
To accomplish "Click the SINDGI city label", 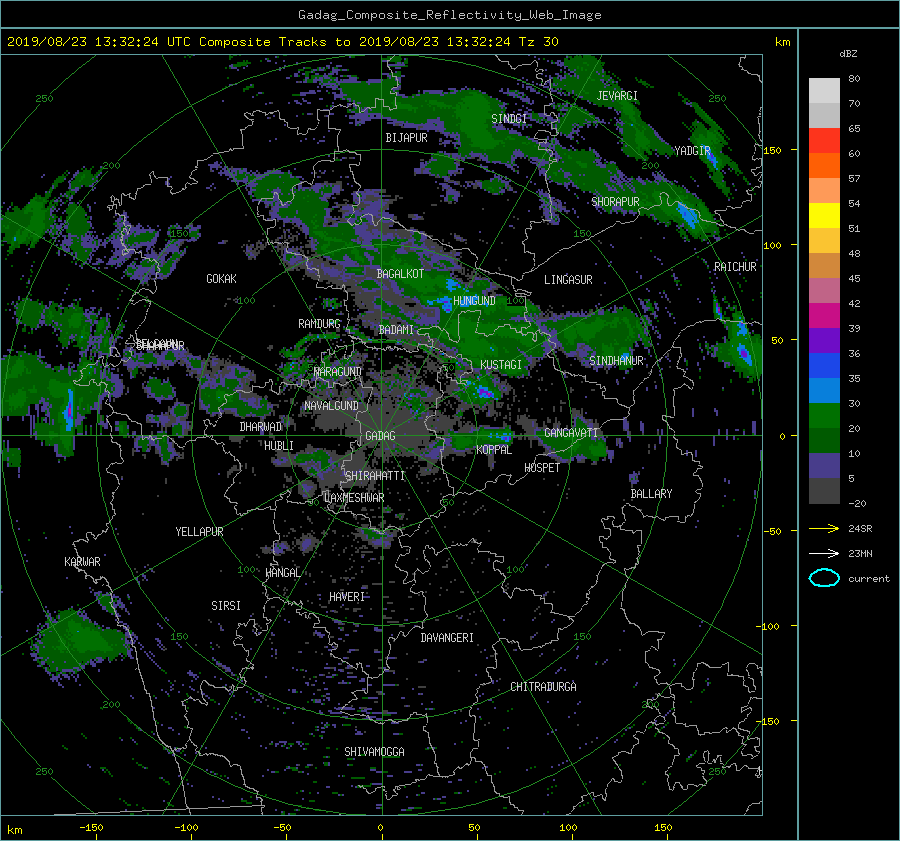I will pos(509,118).
